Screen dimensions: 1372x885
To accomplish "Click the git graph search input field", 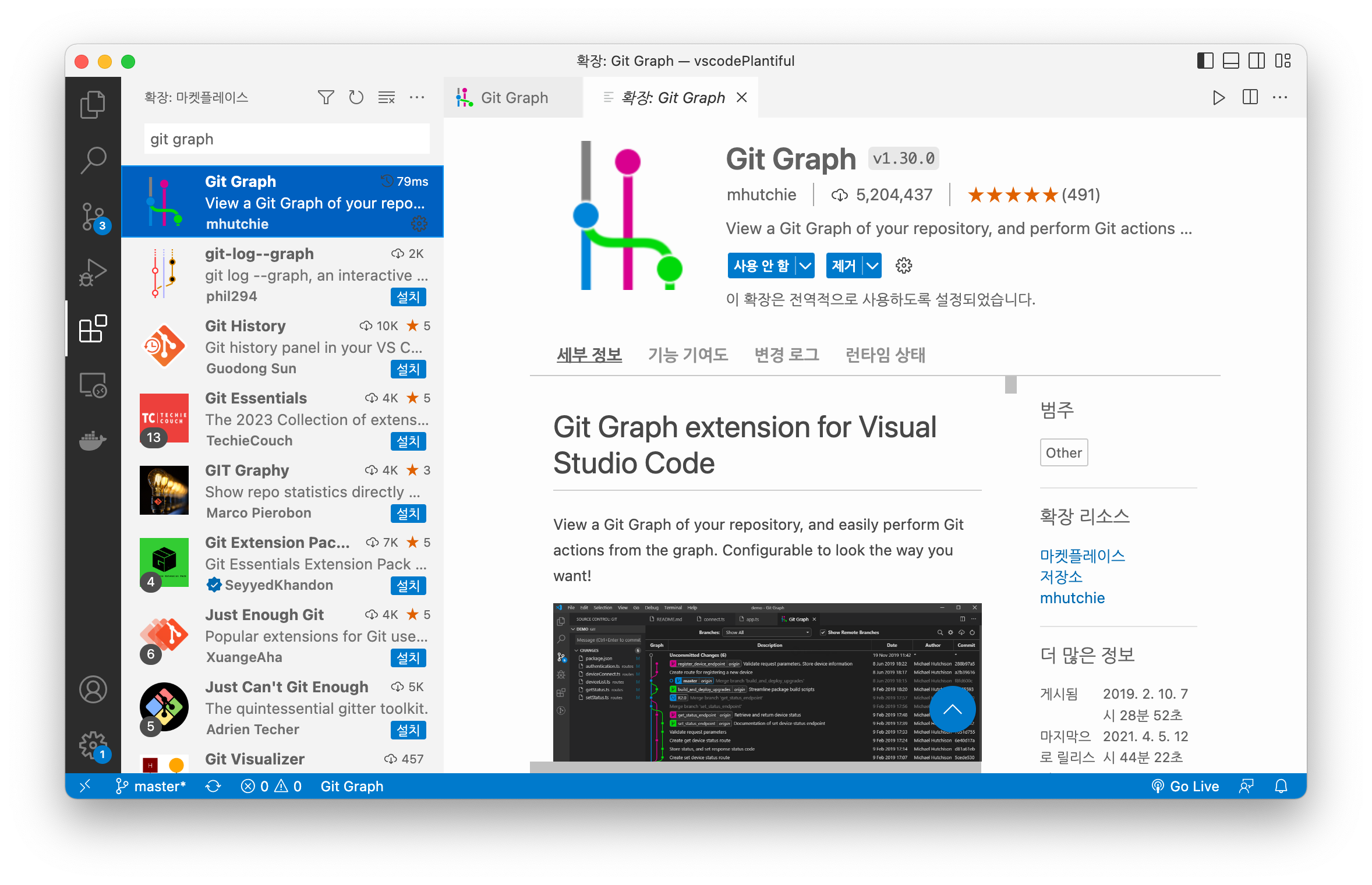I will pyautogui.click(x=287, y=139).
